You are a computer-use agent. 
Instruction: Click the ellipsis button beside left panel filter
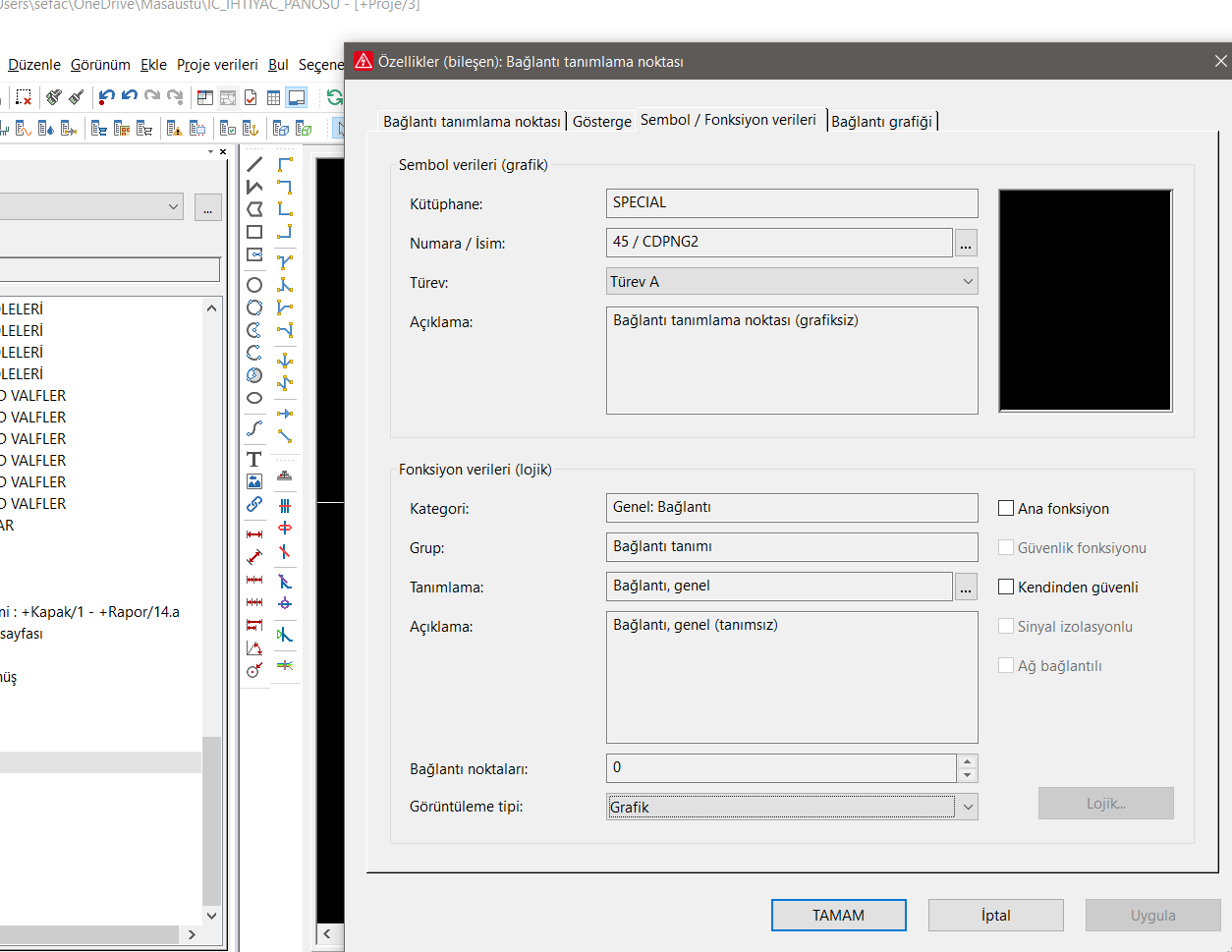(x=207, y=207)
